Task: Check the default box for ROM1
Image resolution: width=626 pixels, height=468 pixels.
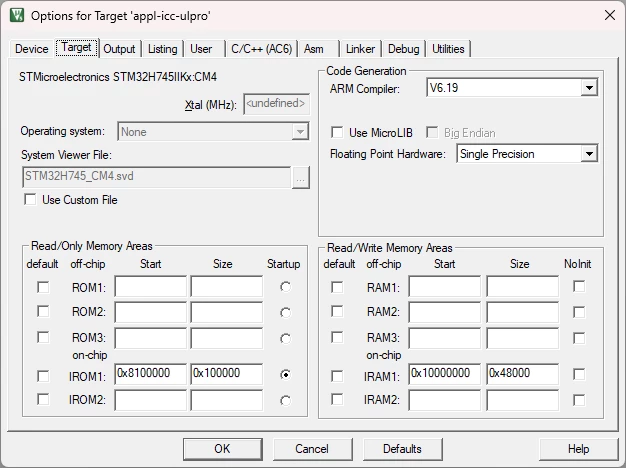Action: click(x=43, y=287)
